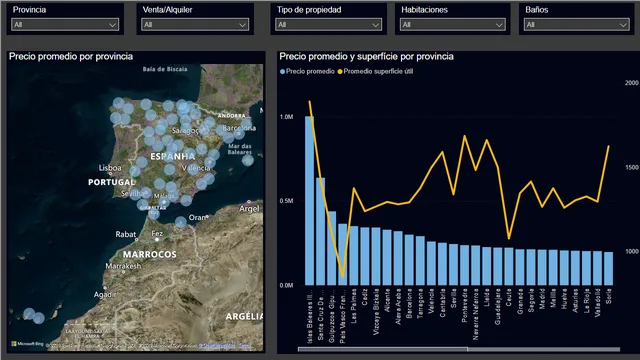Screen dimensions: 640x360
Task: Select the Alicante bar
Action: 387,257
